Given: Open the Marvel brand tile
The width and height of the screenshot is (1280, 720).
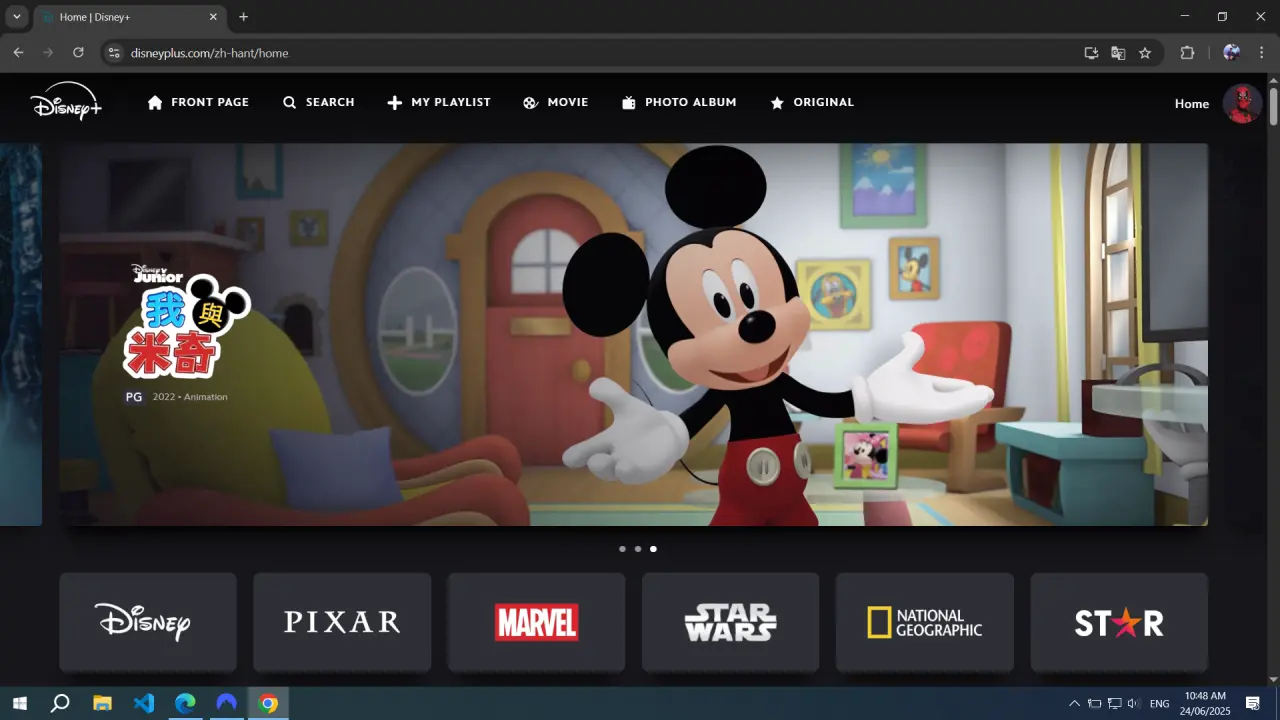Looking at the screenshot, I should coord(536,622).
